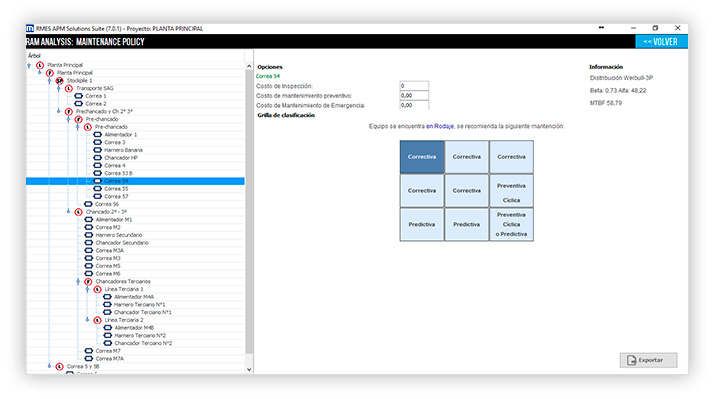Click the L icon beside Transporte SAG
Image resolution: width=716 pixels, height=399 pixels.
pyautogui.click(x=68, y=89)
